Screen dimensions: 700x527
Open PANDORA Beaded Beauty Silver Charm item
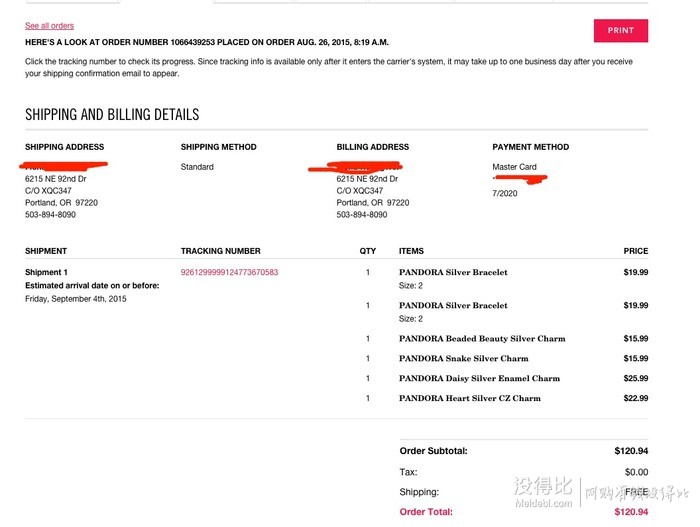(481, 339)
